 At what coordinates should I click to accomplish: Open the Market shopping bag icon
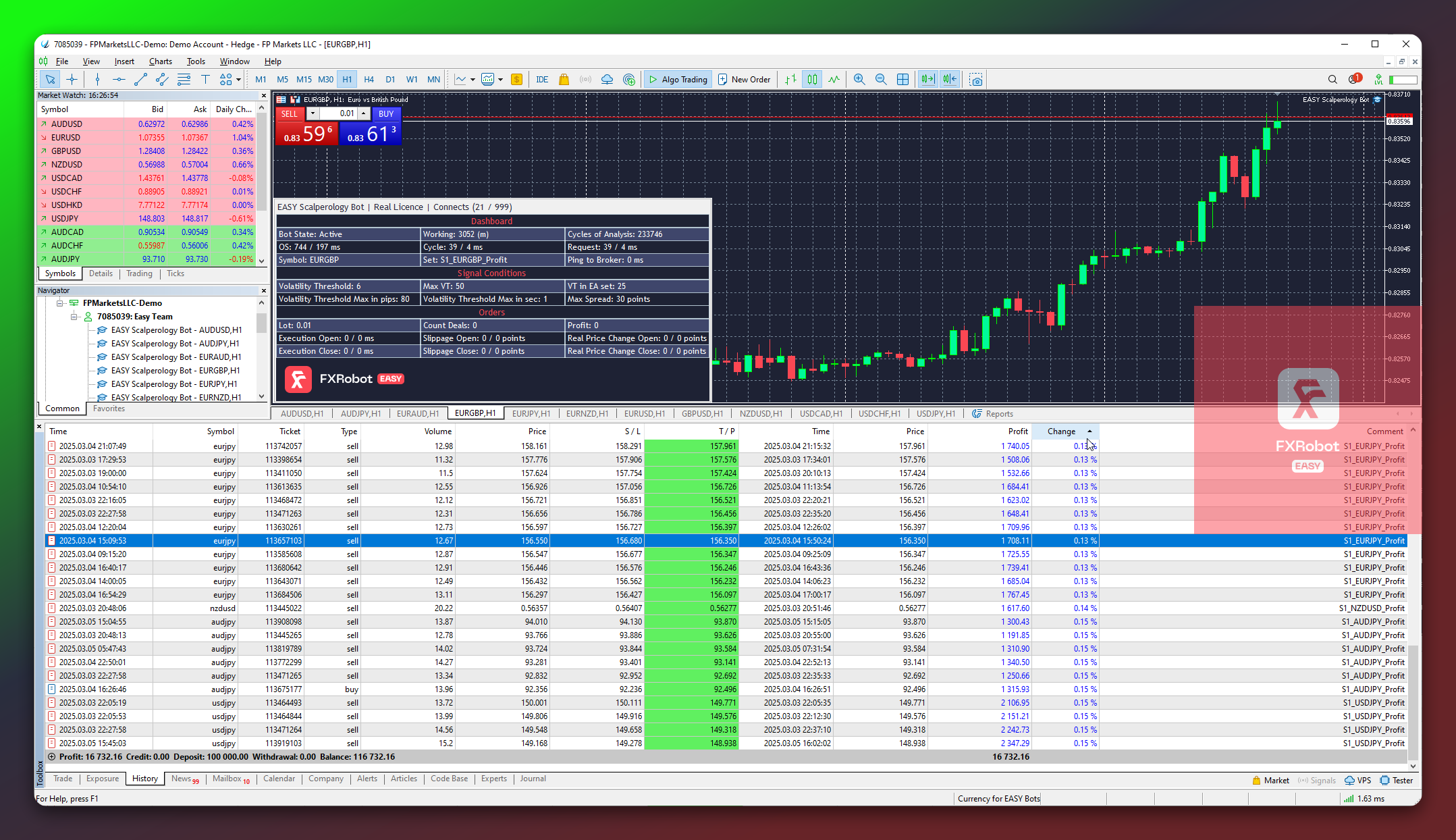tap(564, 80)
